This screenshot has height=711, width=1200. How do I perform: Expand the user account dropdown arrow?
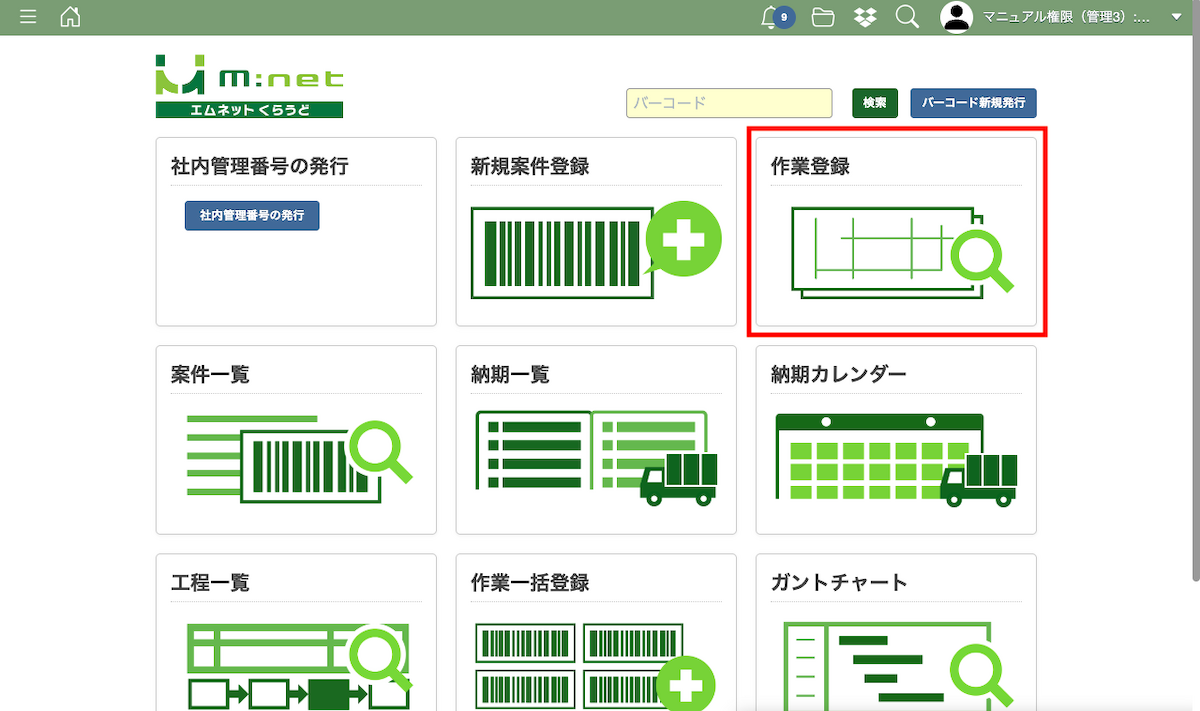(x=1175, y=17)
